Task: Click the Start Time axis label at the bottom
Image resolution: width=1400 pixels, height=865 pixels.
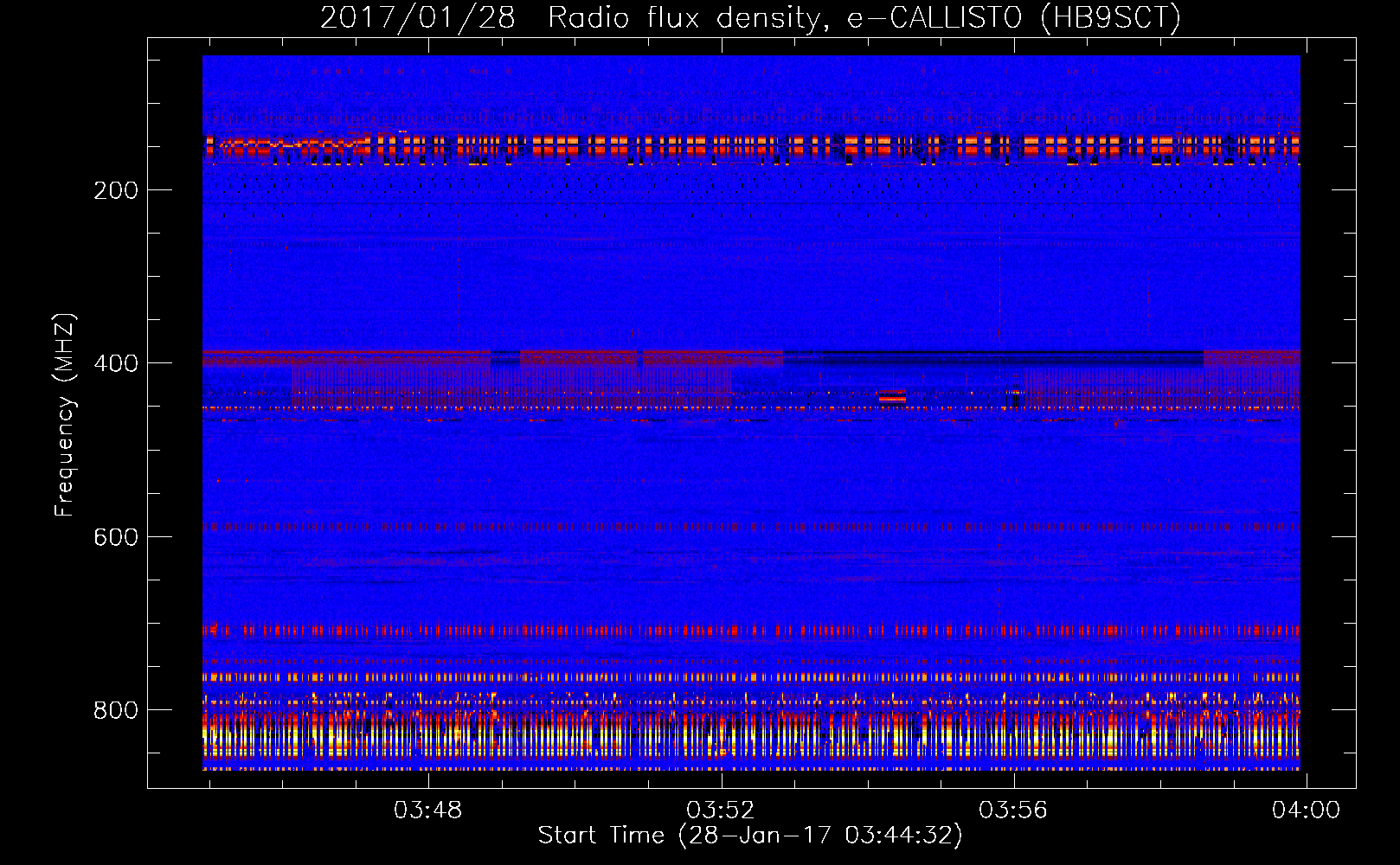Action: 750,836
